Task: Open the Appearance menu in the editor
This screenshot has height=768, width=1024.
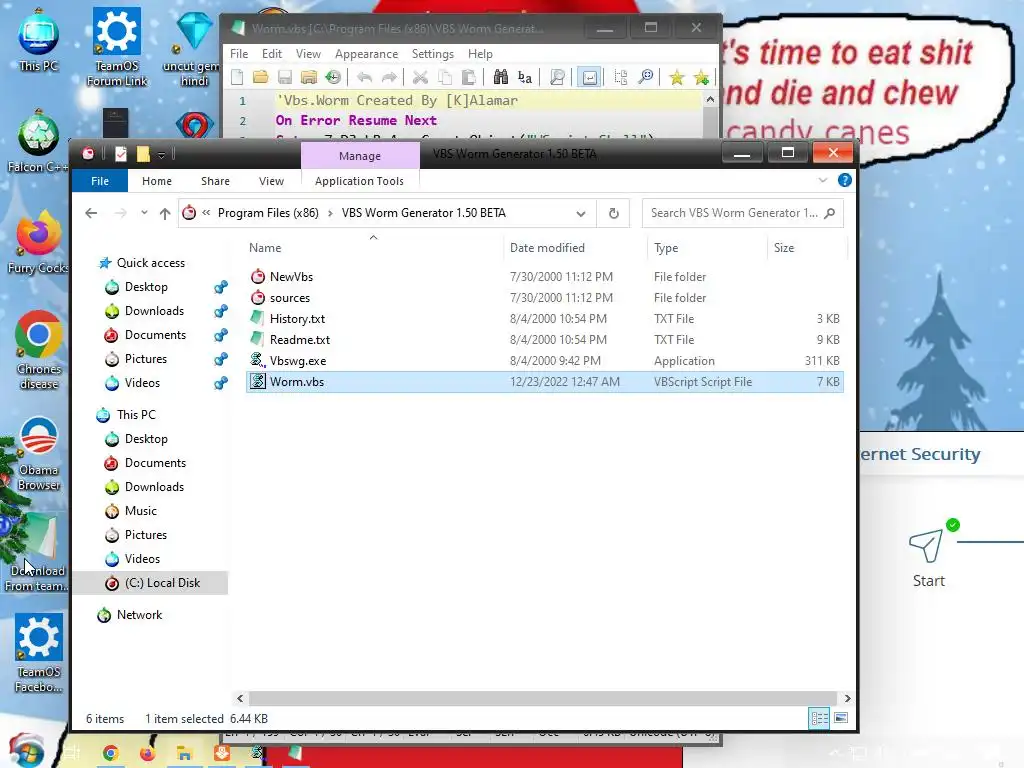Action: pyautogui.click(x=366, y=54)
